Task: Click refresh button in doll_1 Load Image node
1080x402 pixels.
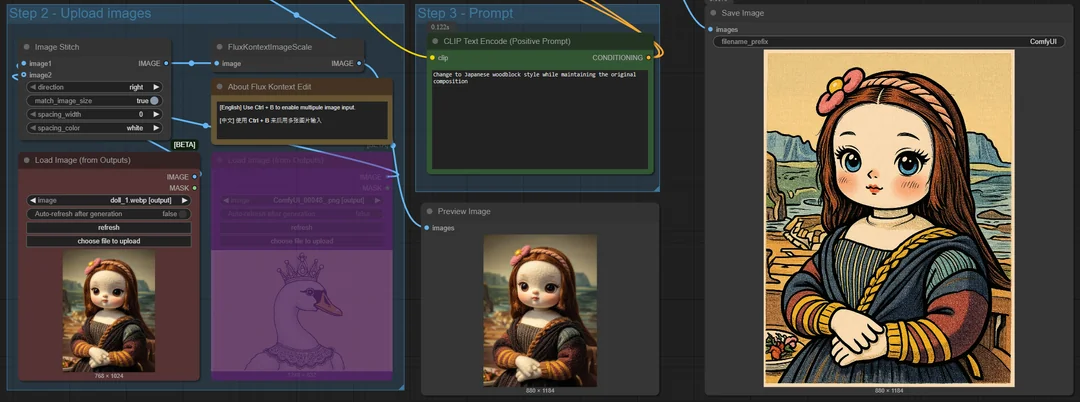Action: [x=109, y=228]
